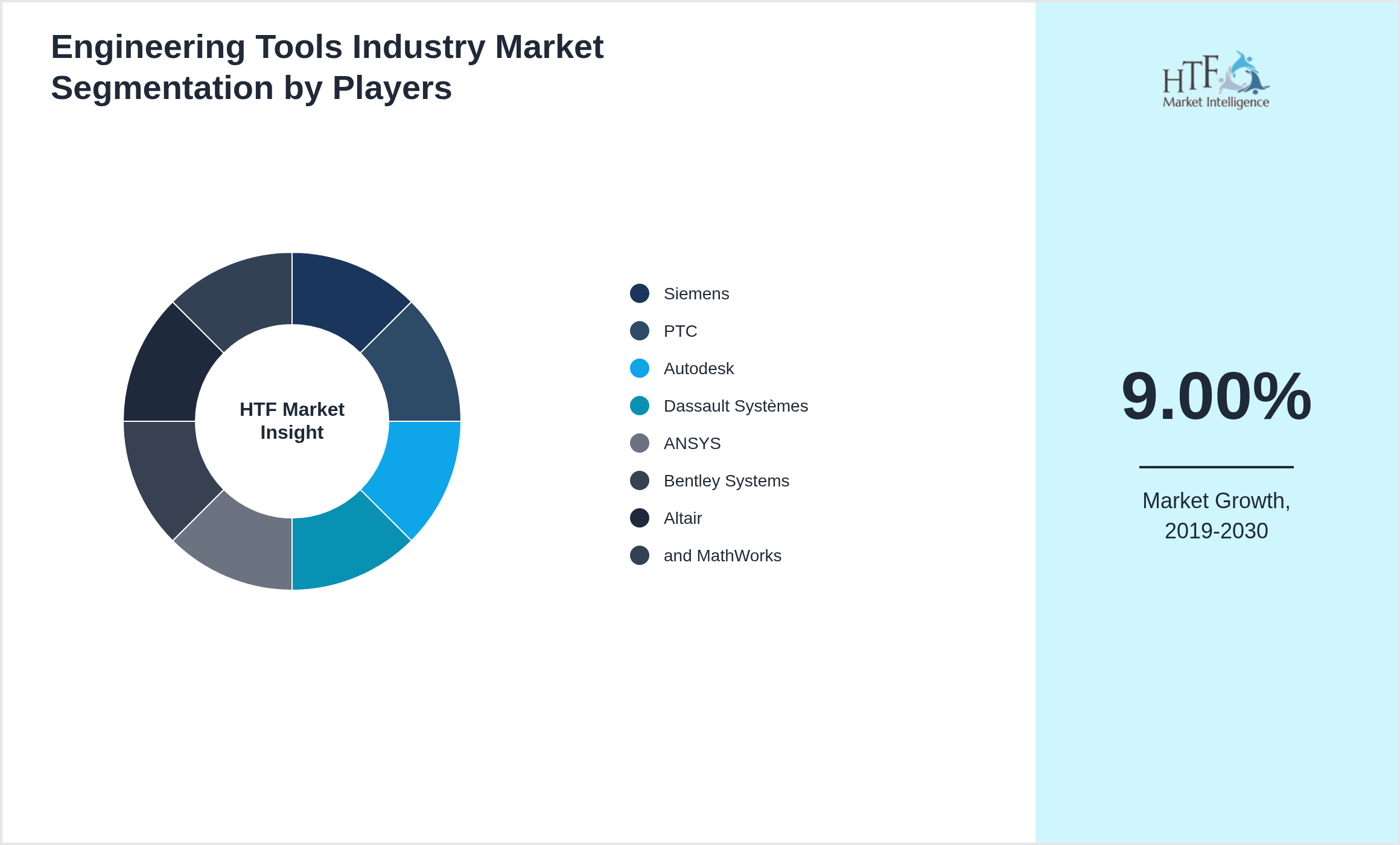
Task: Click the Altair legend color dot
Action: point(640,518)
